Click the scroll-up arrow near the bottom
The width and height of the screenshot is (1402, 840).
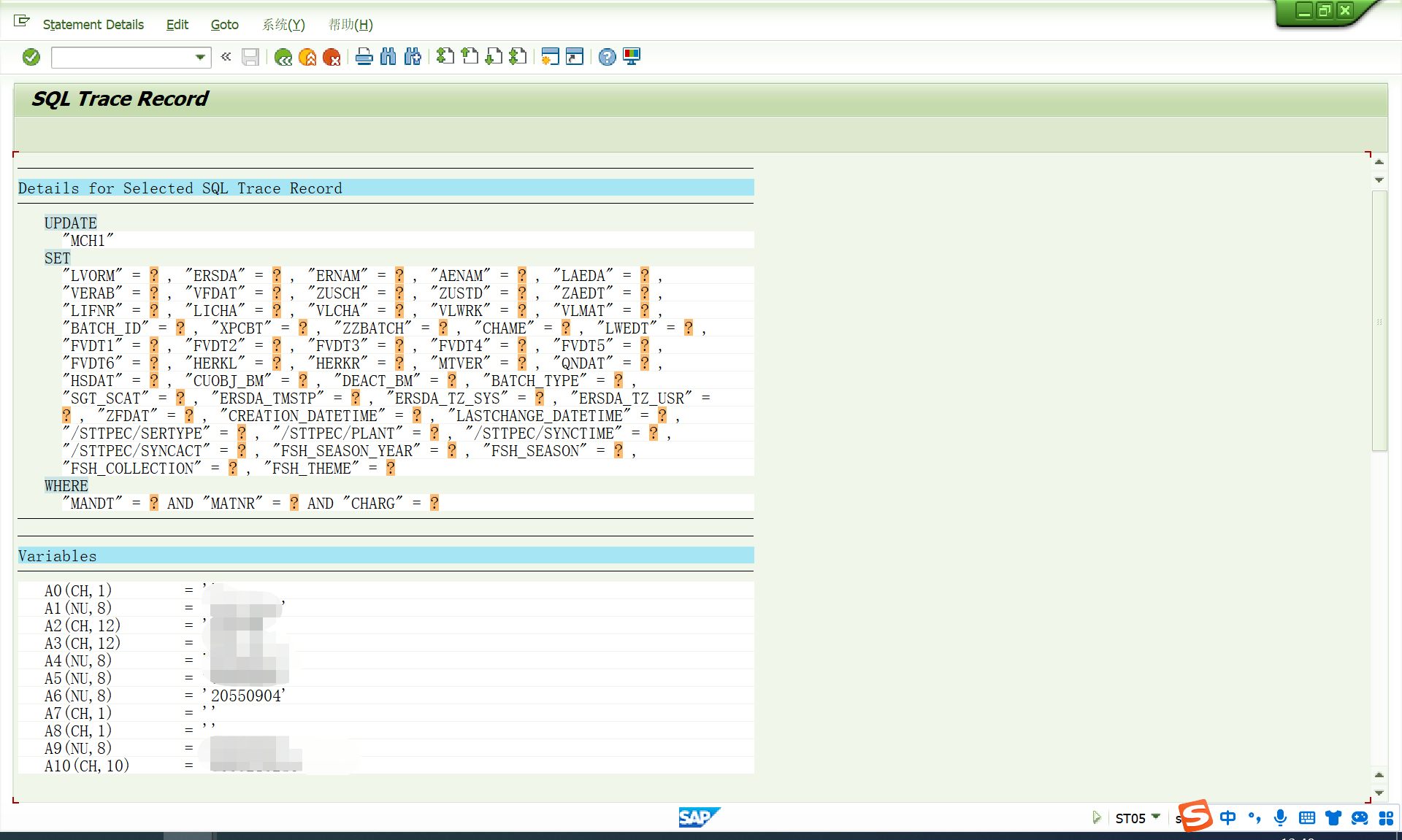[x=1379, y=775]
